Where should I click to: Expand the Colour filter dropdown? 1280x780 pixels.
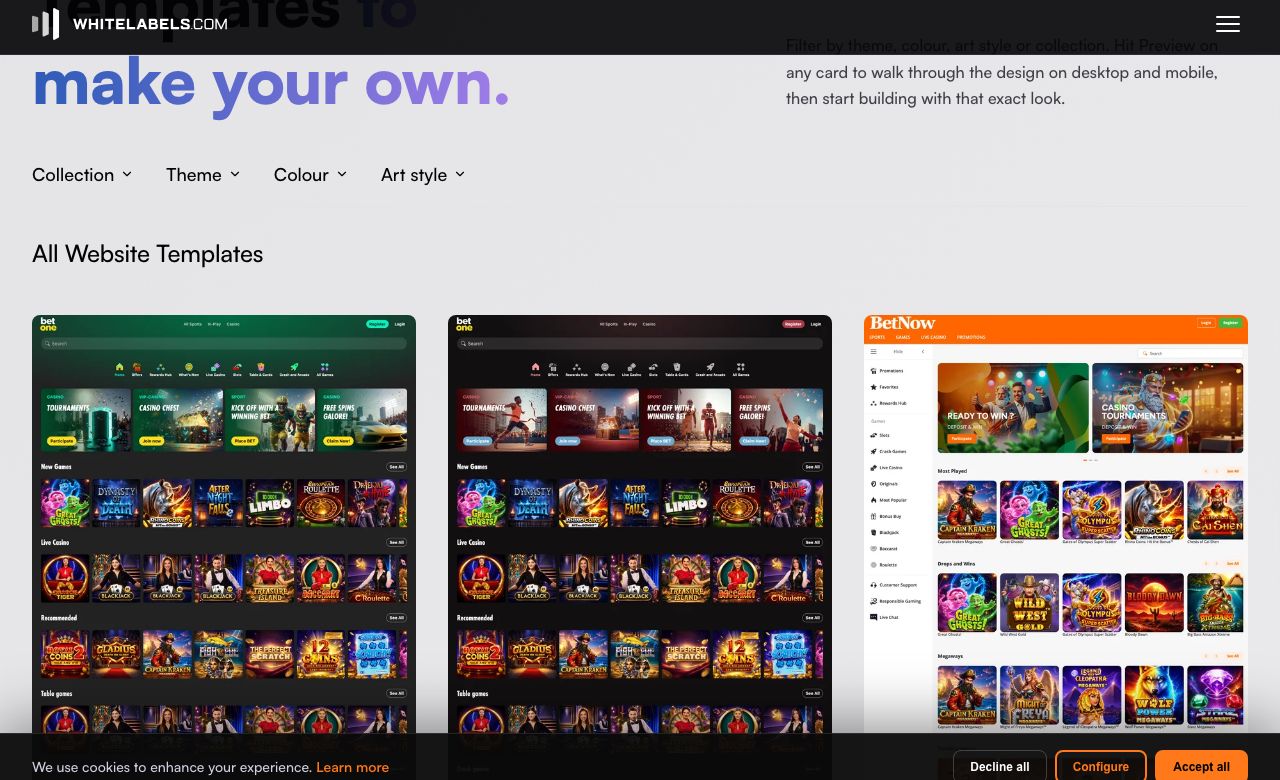point(310,174)
